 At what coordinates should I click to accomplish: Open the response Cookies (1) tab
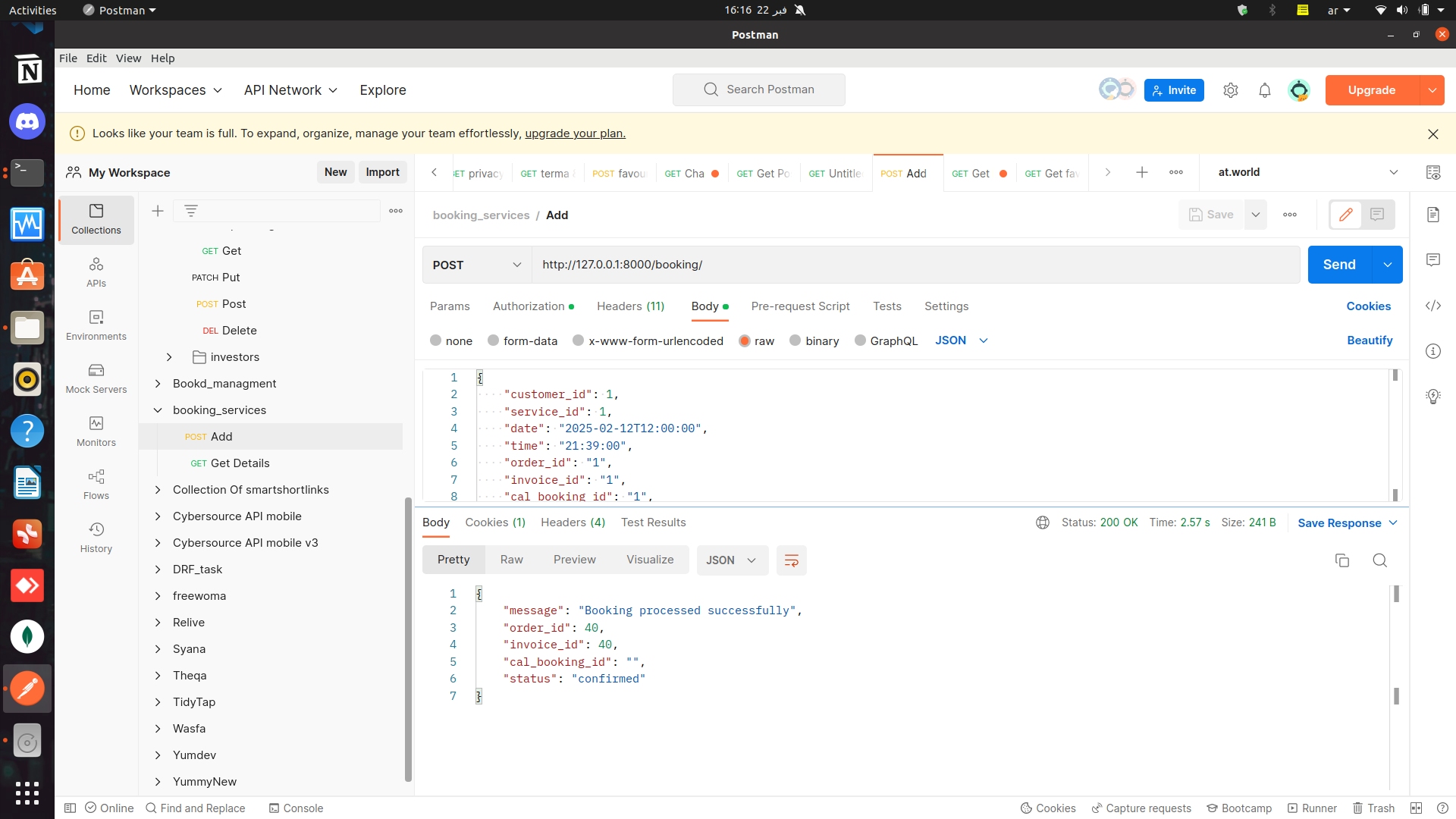[x=495, y=522]
